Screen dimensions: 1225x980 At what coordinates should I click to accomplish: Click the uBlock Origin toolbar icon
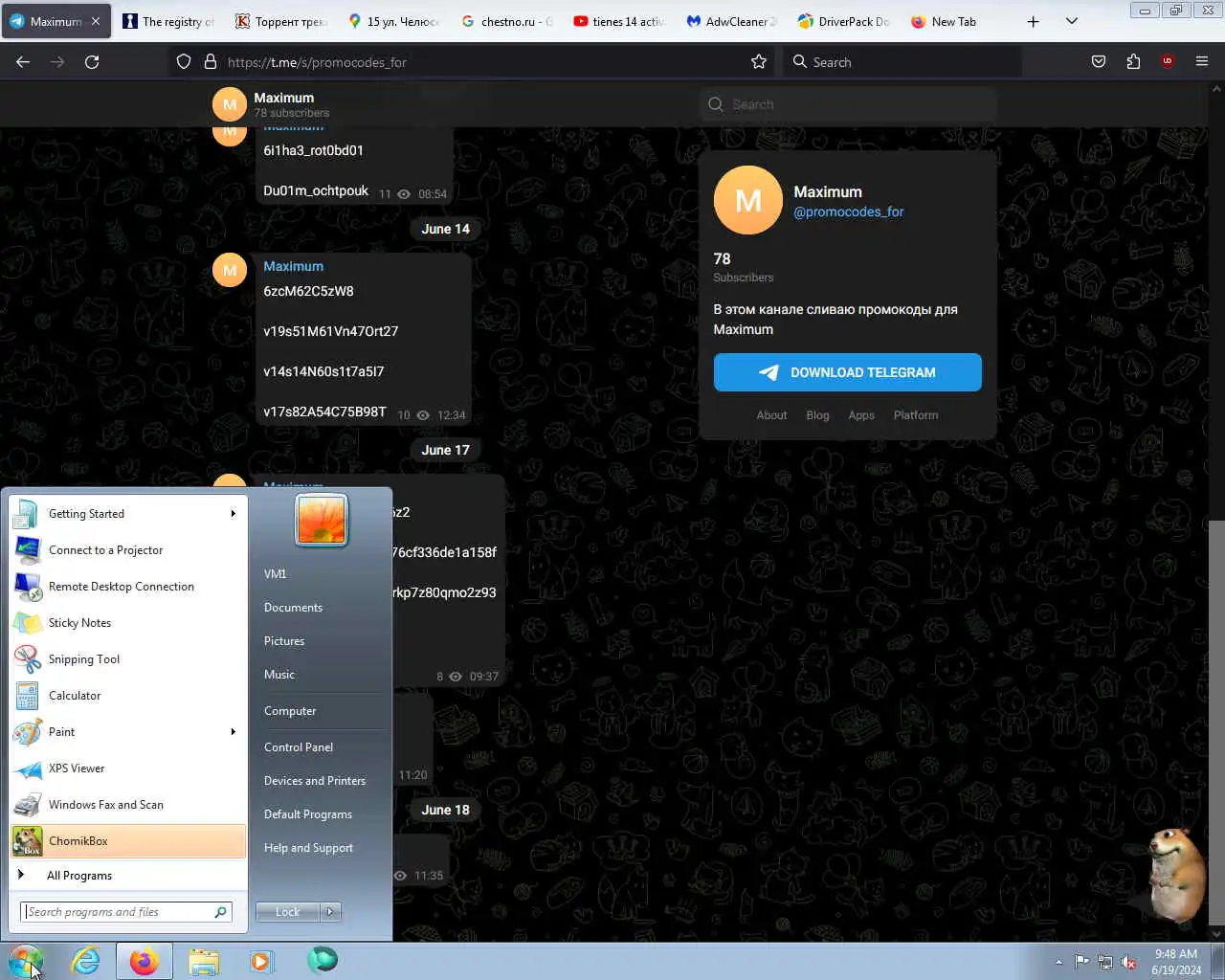(1168, 61)
